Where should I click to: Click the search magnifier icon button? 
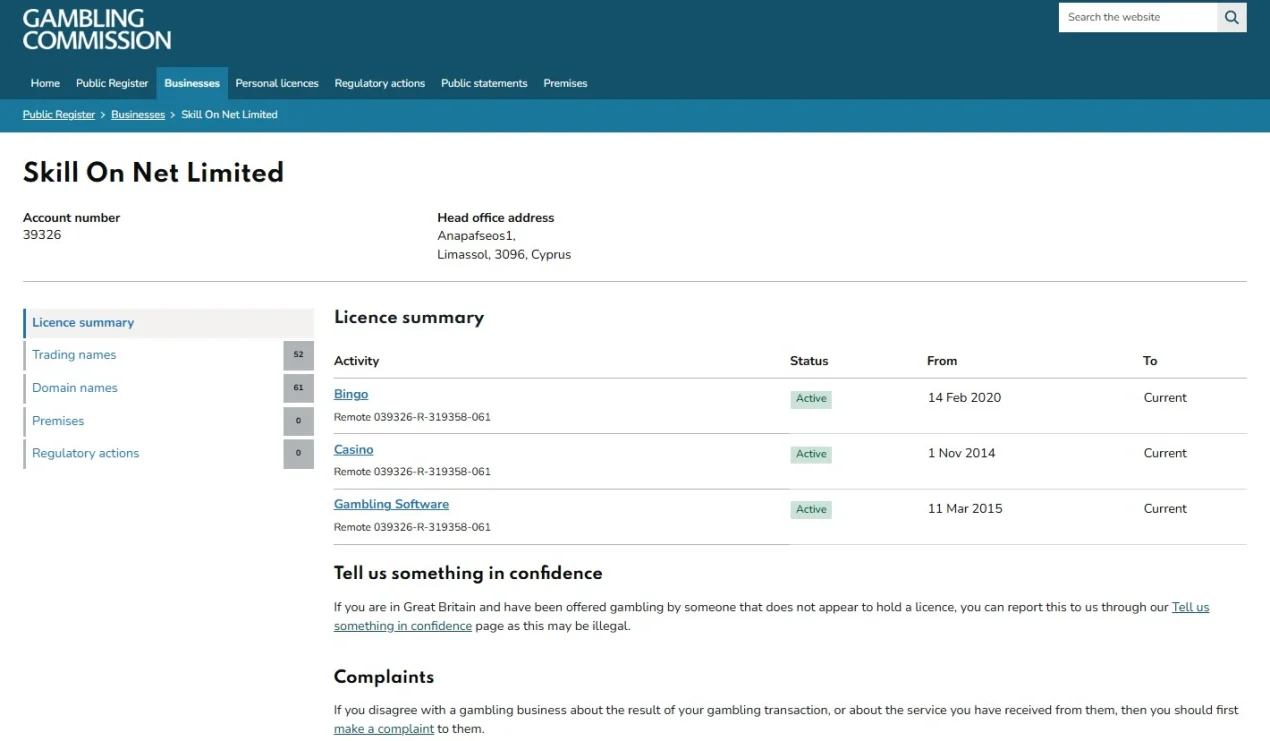pos(1232,17)
